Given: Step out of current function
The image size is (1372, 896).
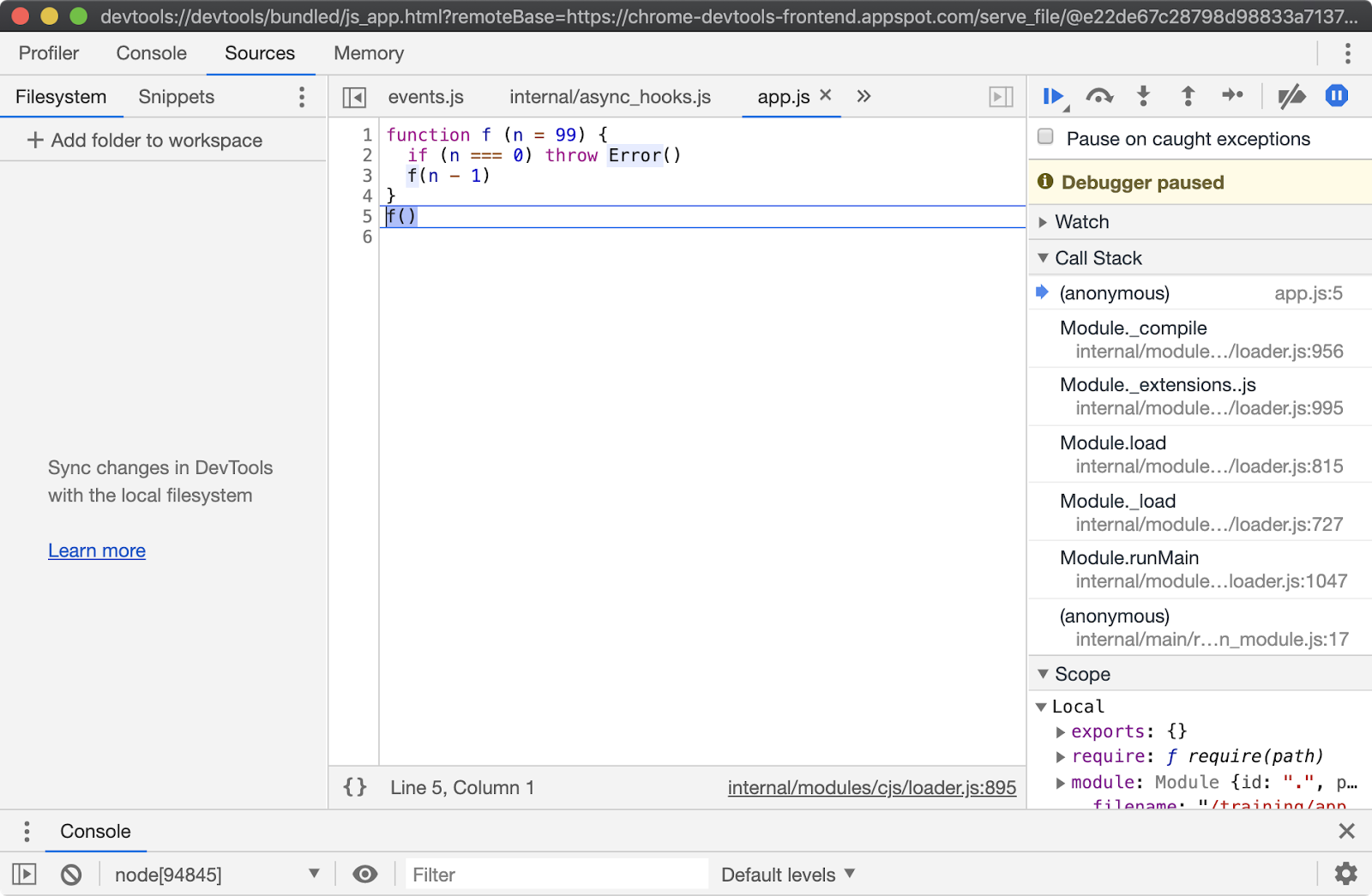Looking at the screenshot, I should [x=1188, y=96].
